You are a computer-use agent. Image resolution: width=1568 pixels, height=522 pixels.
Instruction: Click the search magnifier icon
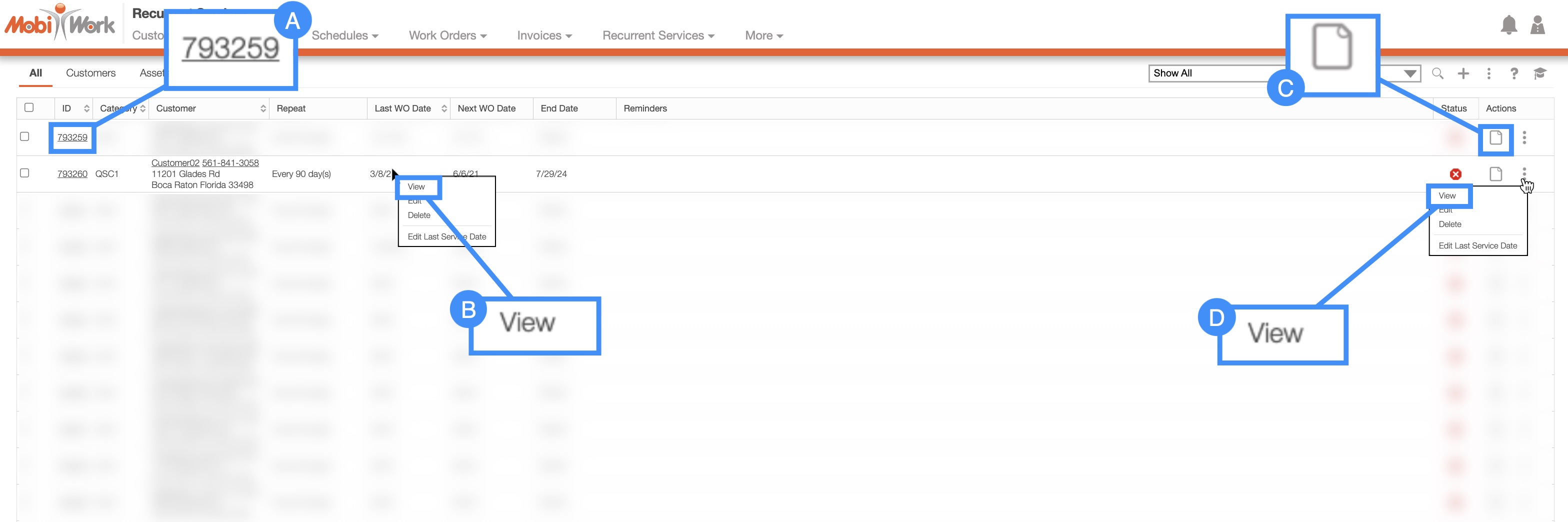tap(1437, 73)
